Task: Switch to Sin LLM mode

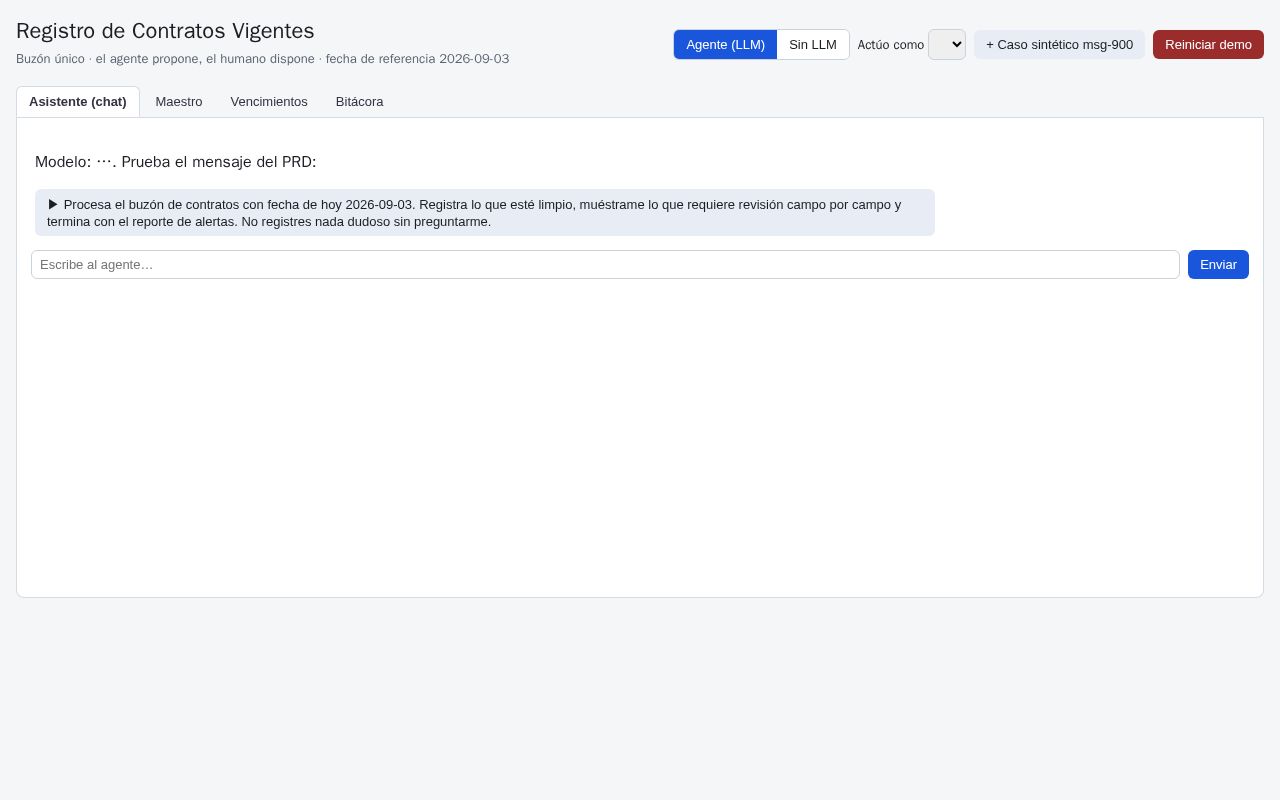Action: 813,45
